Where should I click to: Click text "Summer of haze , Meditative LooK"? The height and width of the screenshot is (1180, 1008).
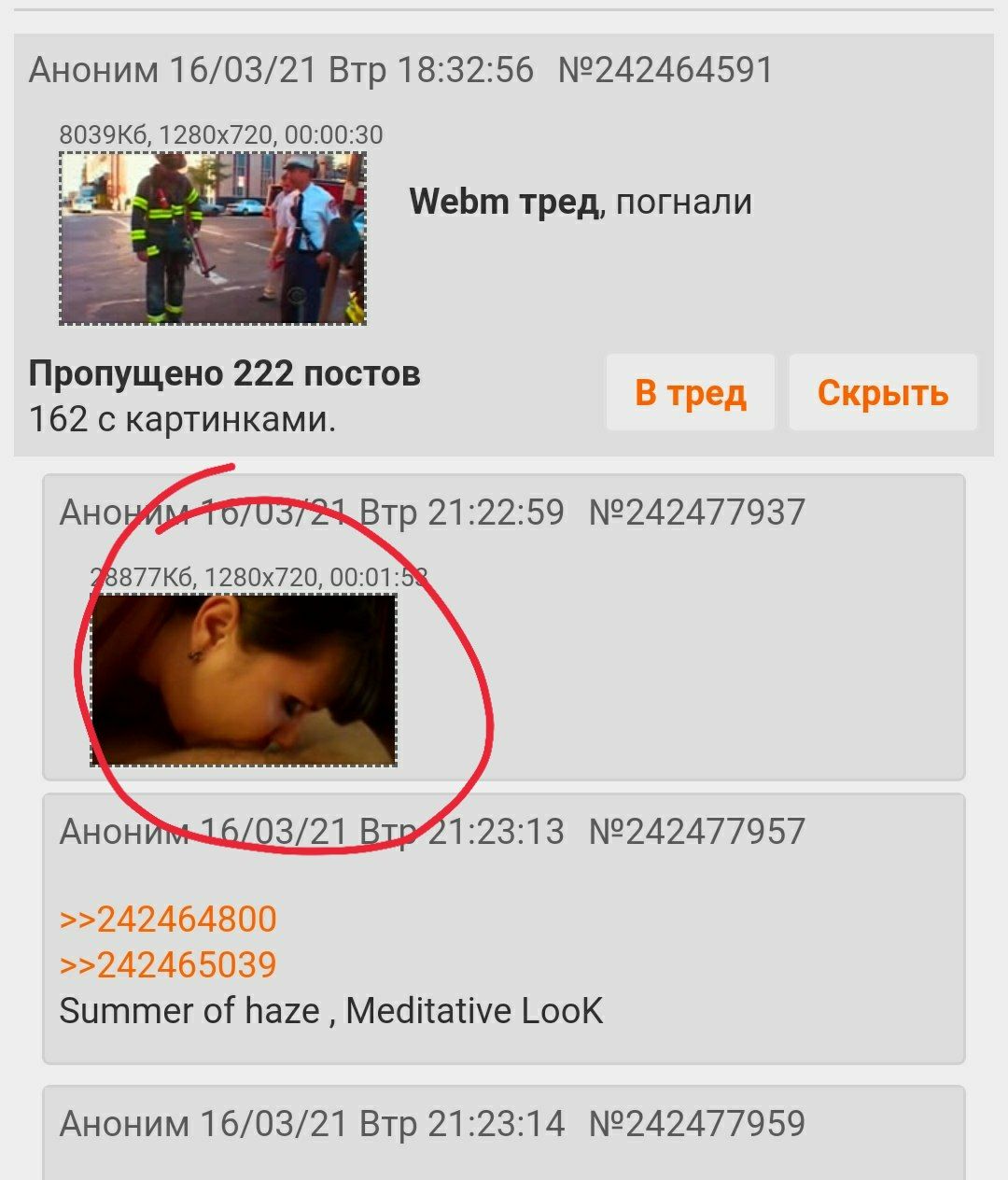tap(331, 1011)
